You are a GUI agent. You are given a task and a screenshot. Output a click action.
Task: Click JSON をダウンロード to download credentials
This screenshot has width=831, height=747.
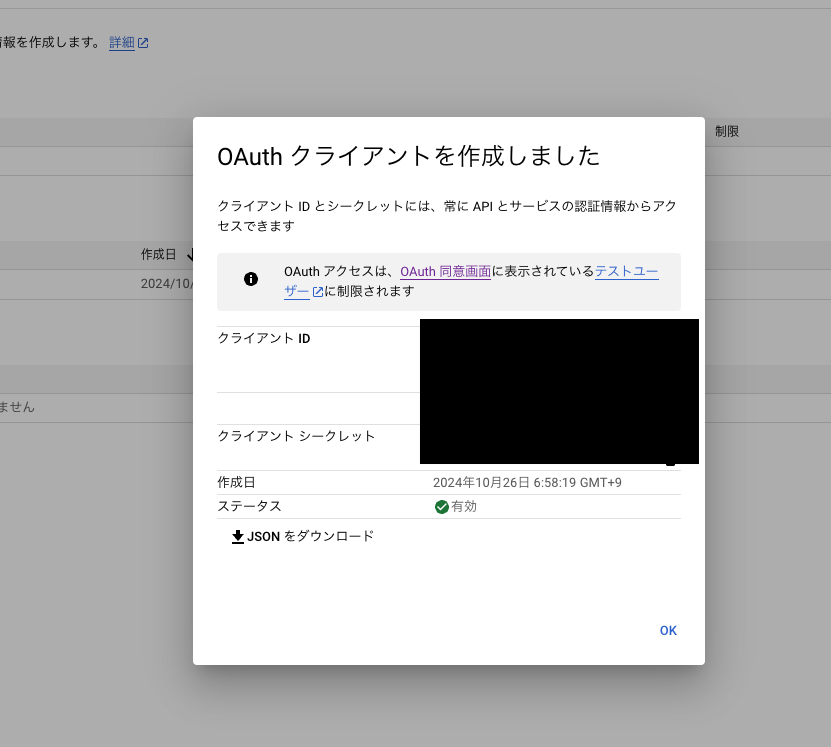[x=311, y=536]
